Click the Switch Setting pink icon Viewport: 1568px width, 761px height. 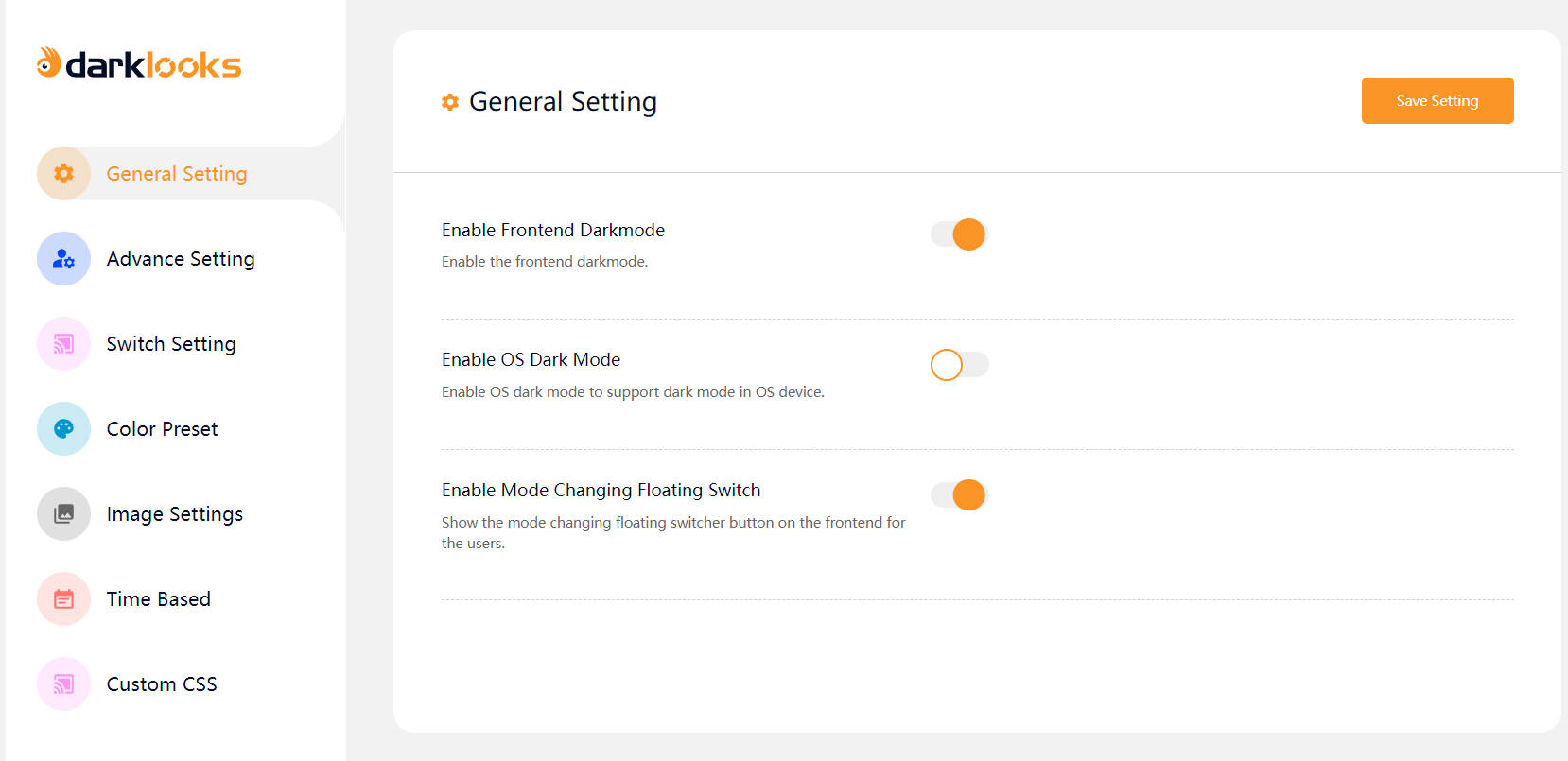coord(63,344)
